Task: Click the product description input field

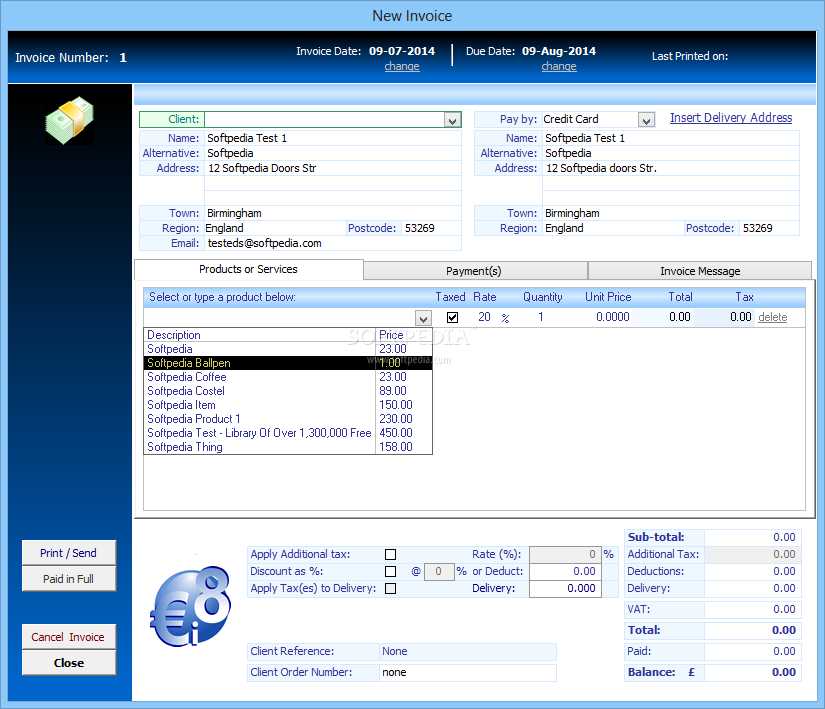Action: coord(279,318)
